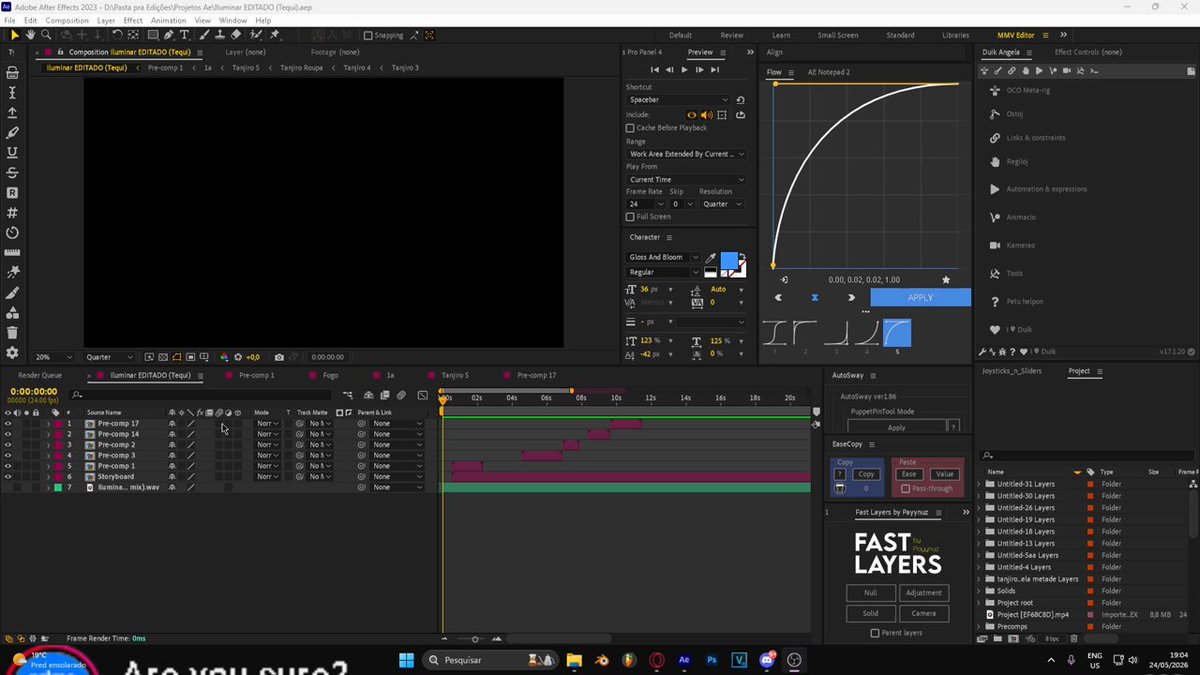The height and width of the screenshot is (675, 1200).
Task: Expand the Precomps folder in Project panel
Action: (980, 627)
